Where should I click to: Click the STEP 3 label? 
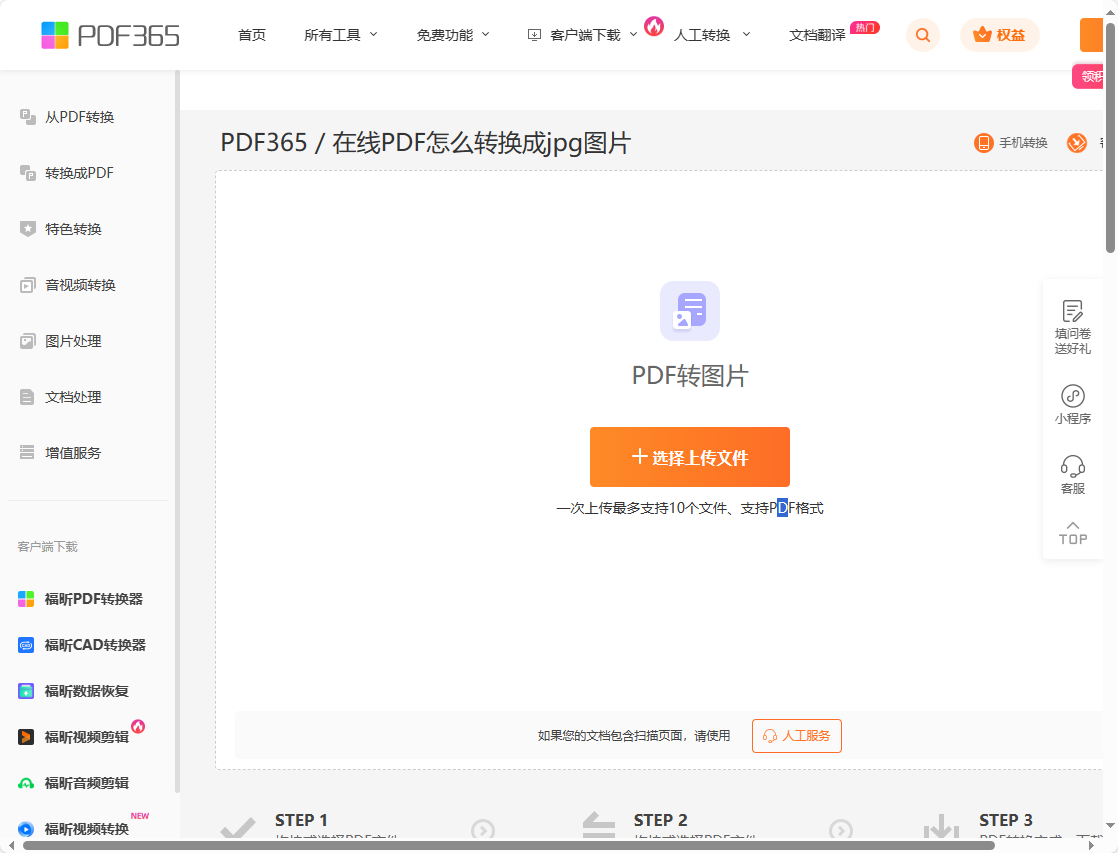[x=1005, y=820]
